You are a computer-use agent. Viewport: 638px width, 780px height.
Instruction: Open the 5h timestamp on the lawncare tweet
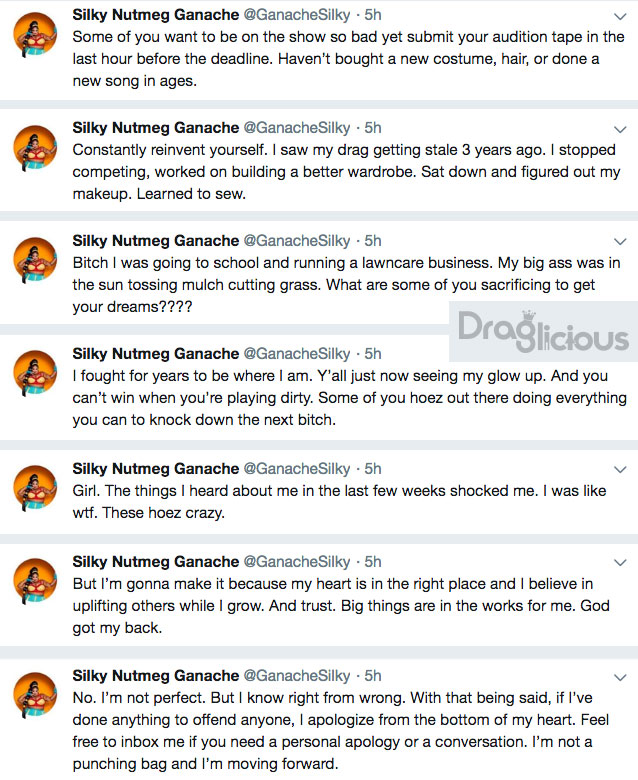click(x=373, y=241)
